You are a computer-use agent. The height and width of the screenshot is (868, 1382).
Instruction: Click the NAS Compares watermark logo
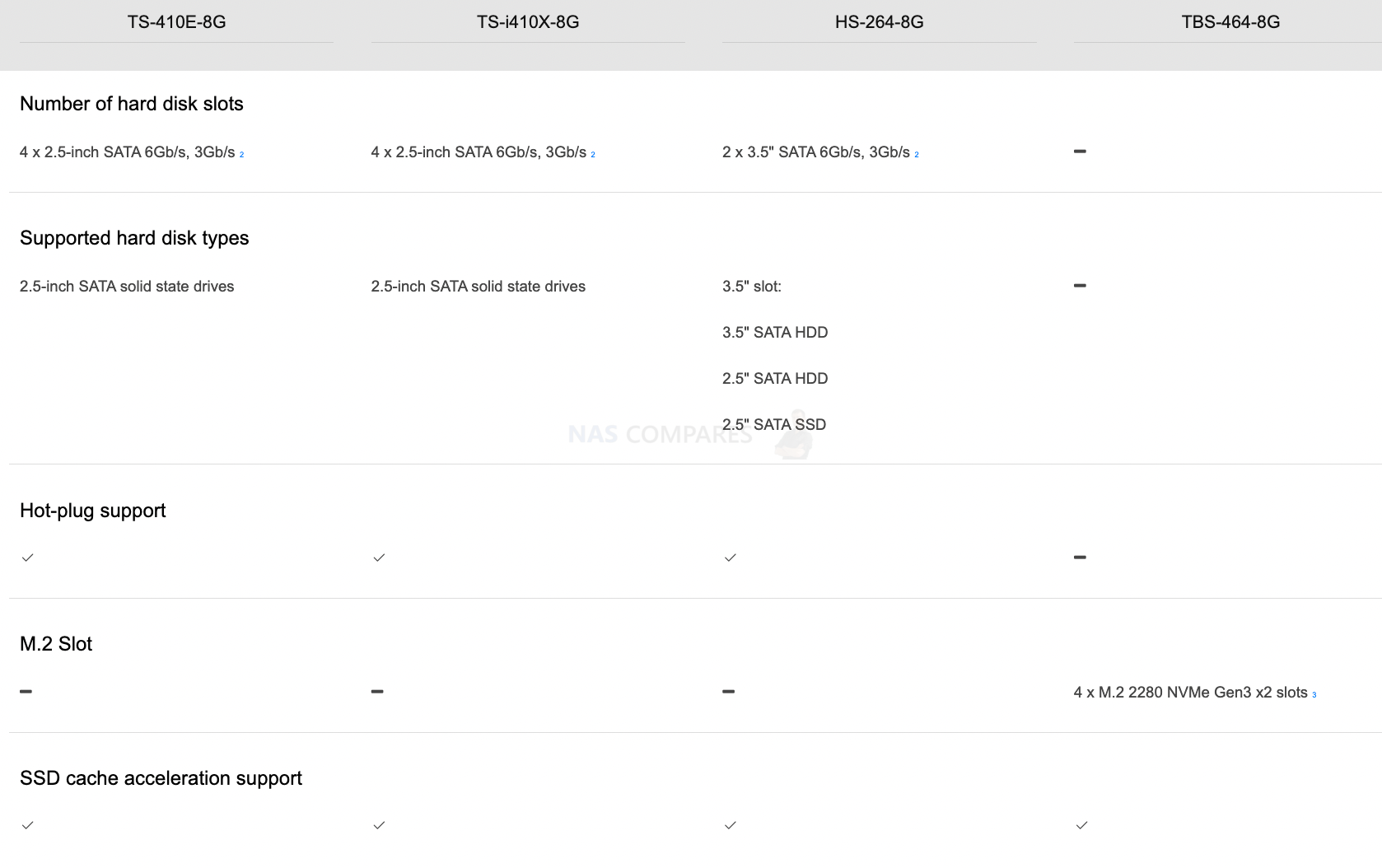pos(691,434)
